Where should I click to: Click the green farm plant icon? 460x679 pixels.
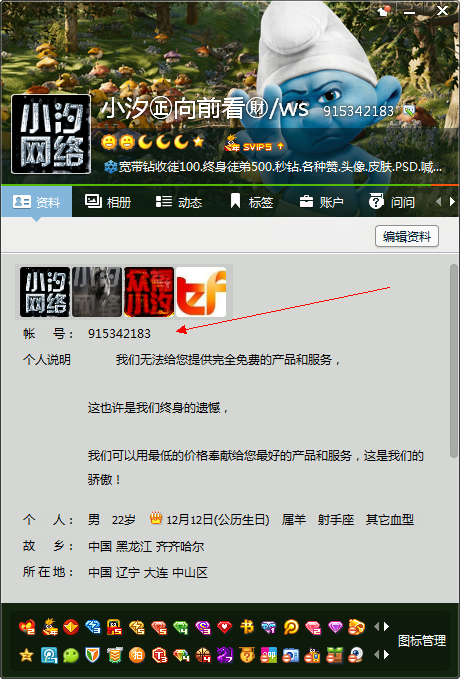[334, 655]
